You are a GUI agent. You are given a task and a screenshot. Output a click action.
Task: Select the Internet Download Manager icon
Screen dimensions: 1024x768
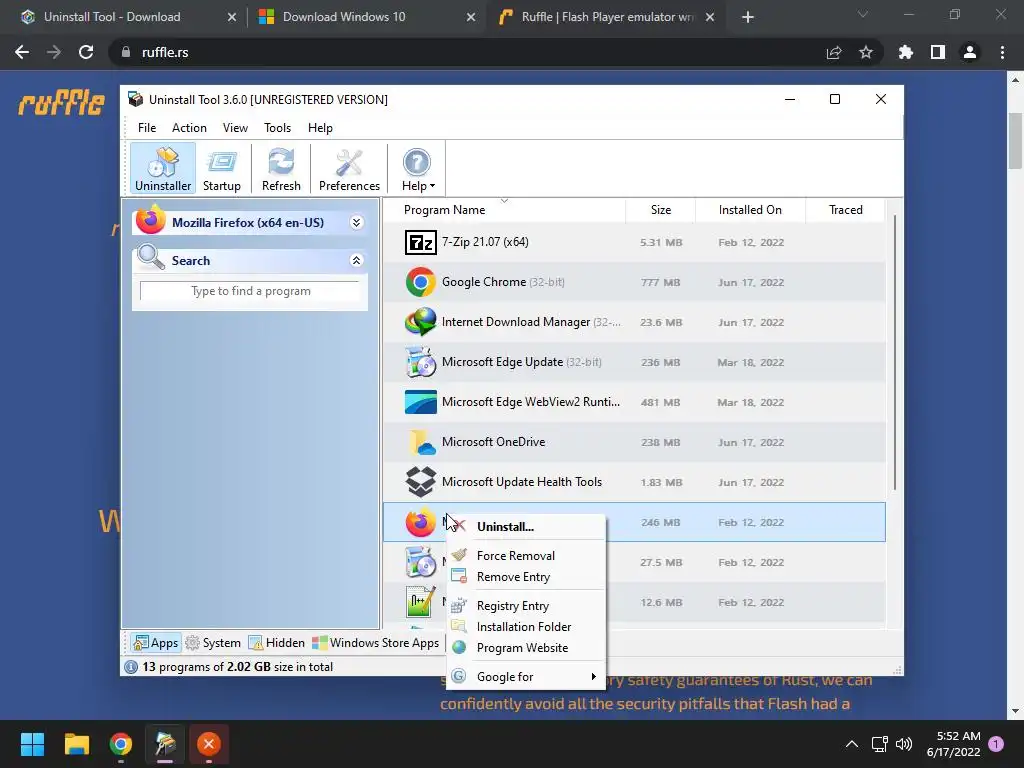pos(420,322)
